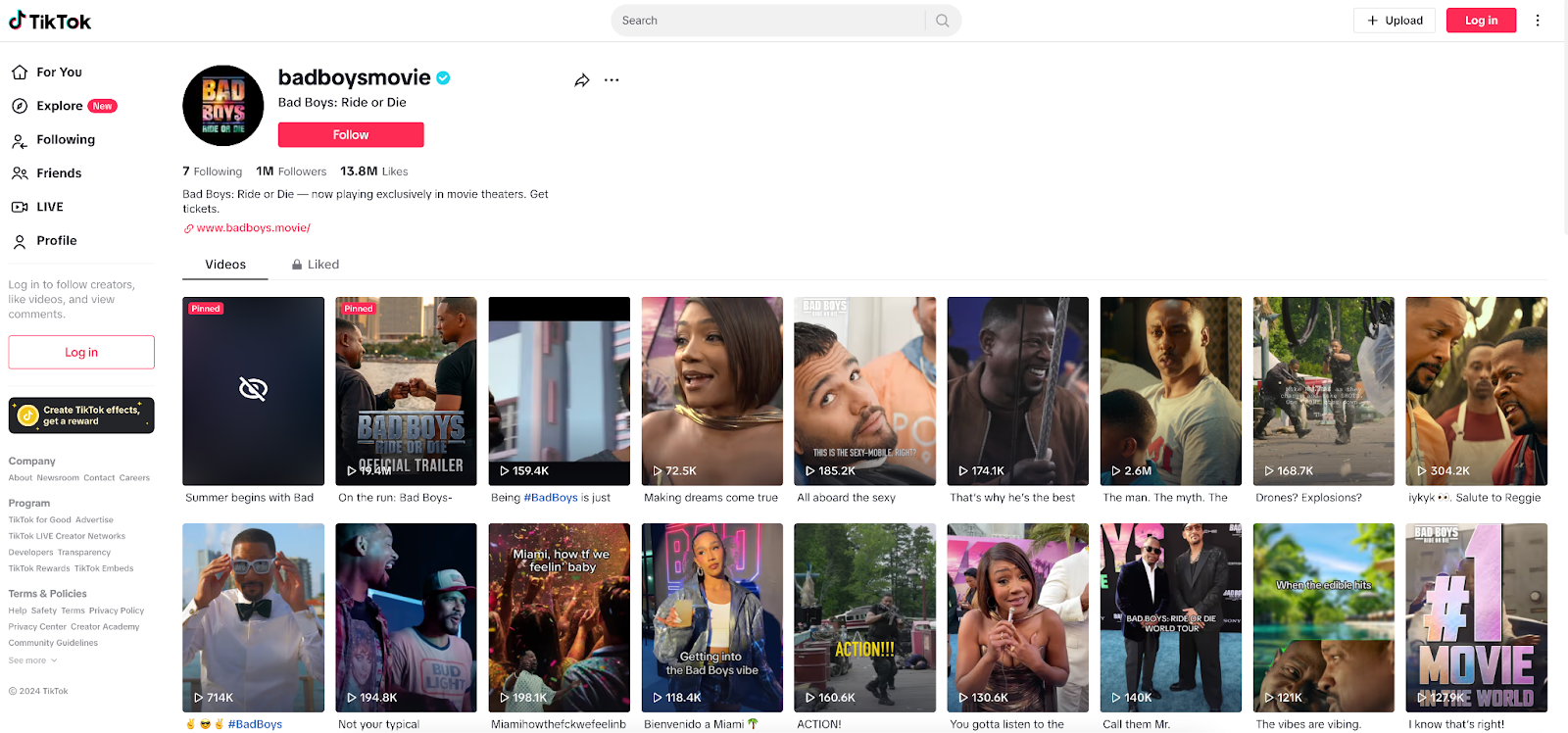This screenshot has width=1568, height=733.
Task: Open the sexy-mobile video with 185.2K views
Action: (x=864, y=391)
